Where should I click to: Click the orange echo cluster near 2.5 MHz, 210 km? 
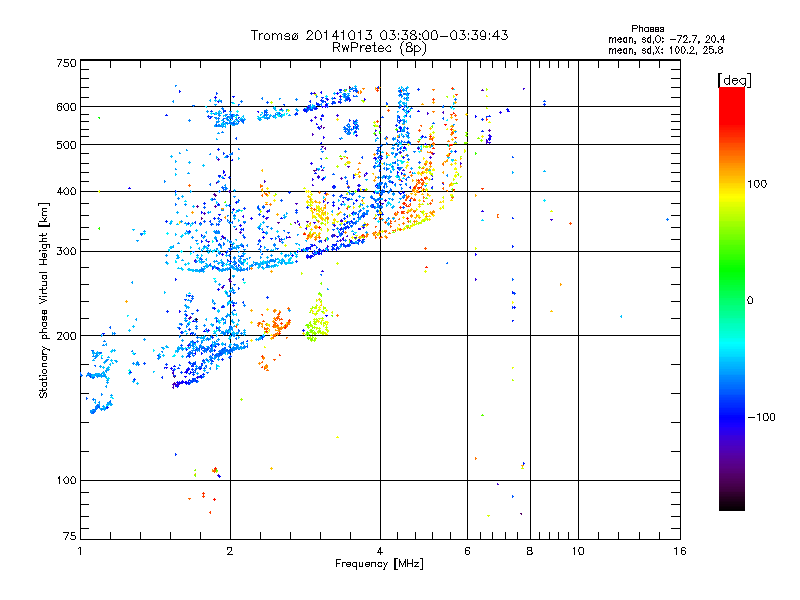pyautogui.click(x=274, y=323)
